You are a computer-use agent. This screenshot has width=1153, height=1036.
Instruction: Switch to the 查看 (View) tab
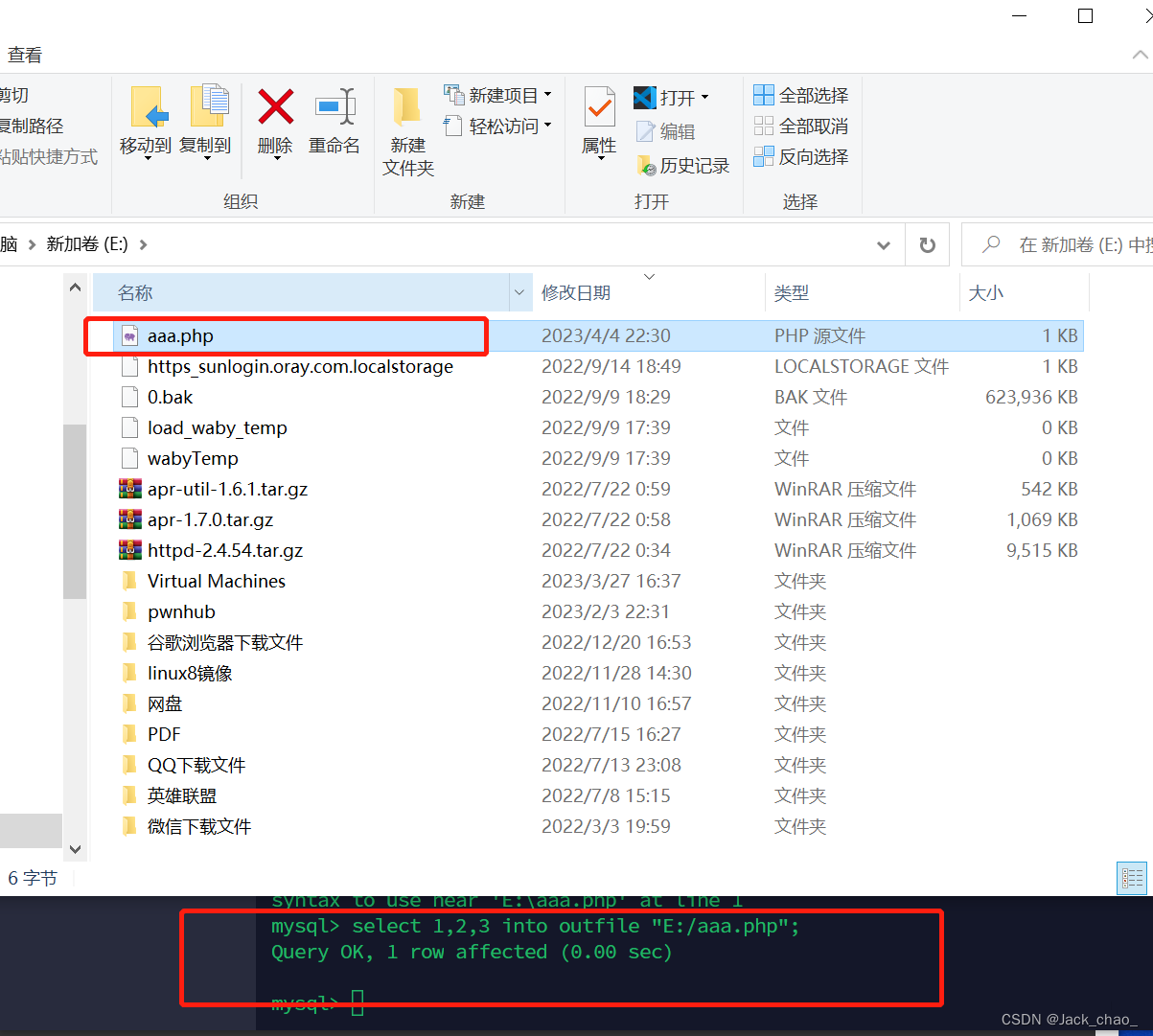tap(24, 55)
